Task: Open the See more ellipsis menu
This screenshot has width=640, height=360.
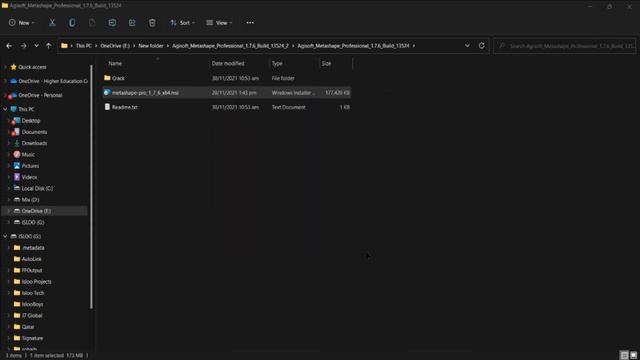Action: [x=250, y=23]
